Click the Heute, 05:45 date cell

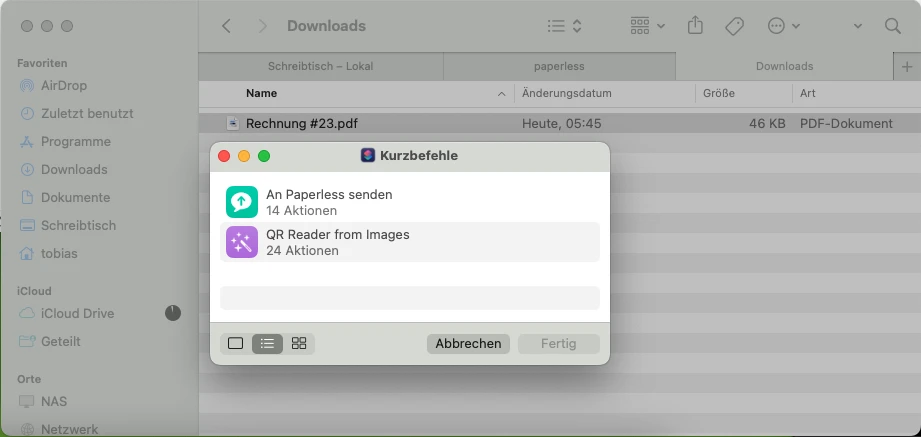click(562, 124)
